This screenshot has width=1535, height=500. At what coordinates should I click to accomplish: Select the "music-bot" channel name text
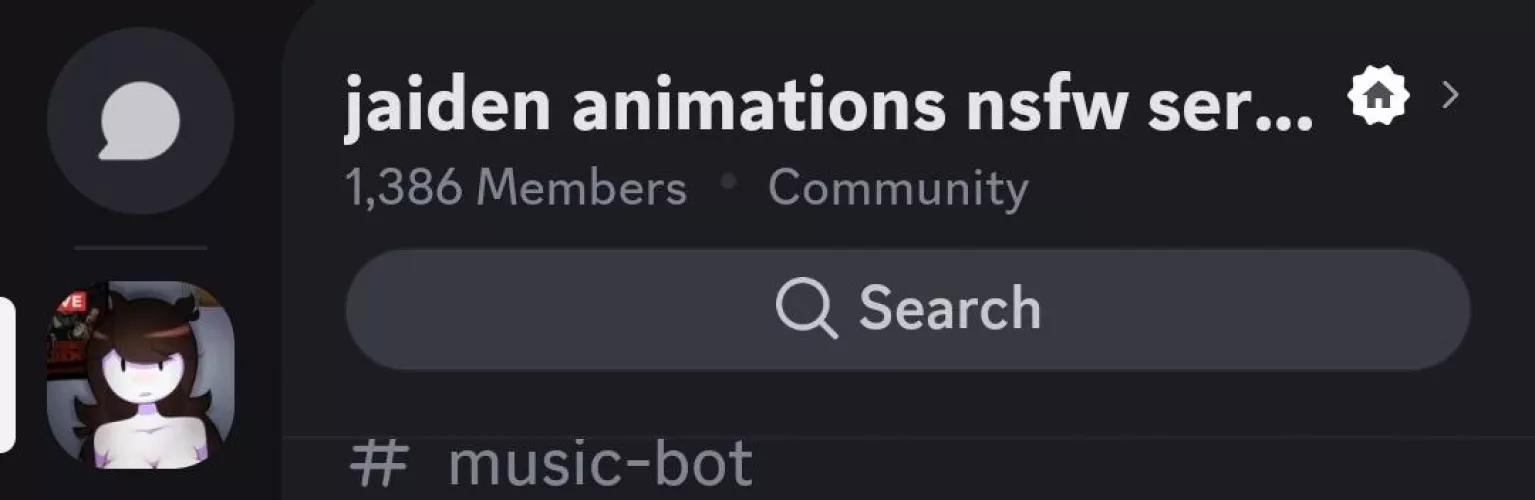[600, 464]
